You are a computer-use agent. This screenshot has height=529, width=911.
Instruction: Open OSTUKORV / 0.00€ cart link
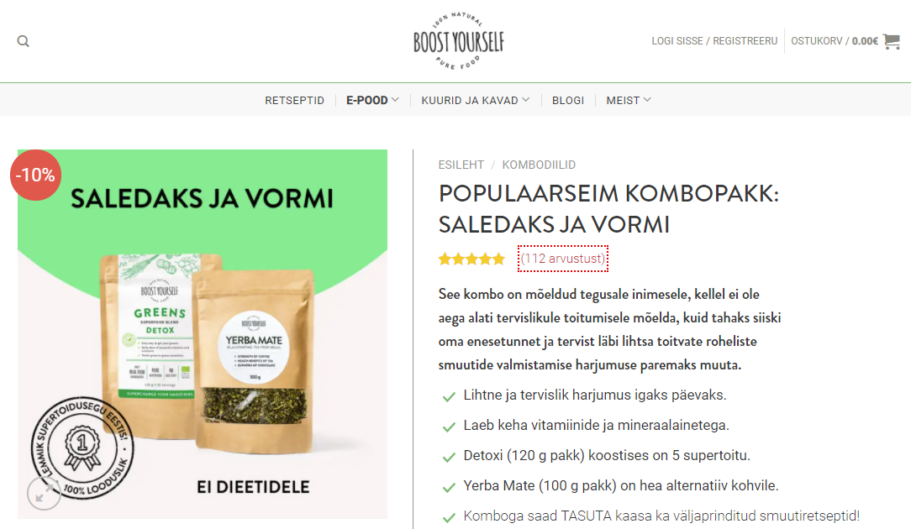(834, 41)
